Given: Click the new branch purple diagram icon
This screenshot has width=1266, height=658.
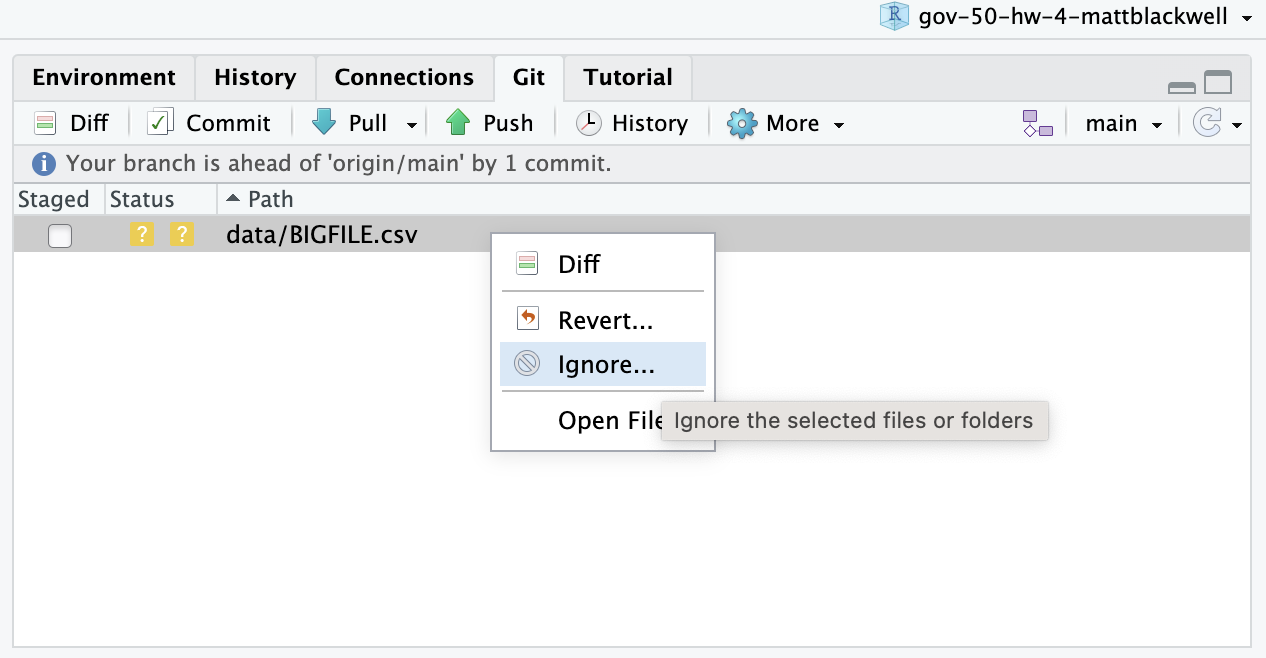Looking at the screenshot, I should point(1037,123).
